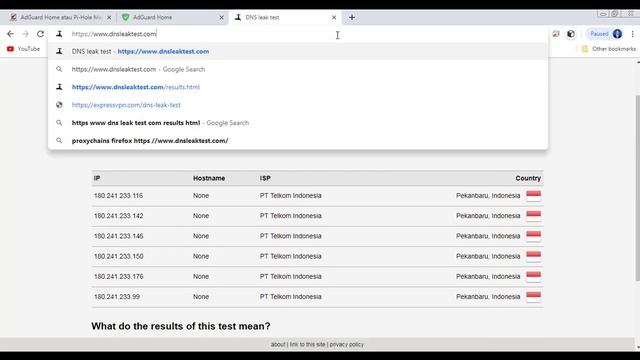The height and width of the screenshot is (360, 640).
Task: Select IP address 180.241.233.116
Action: [118, 196]
